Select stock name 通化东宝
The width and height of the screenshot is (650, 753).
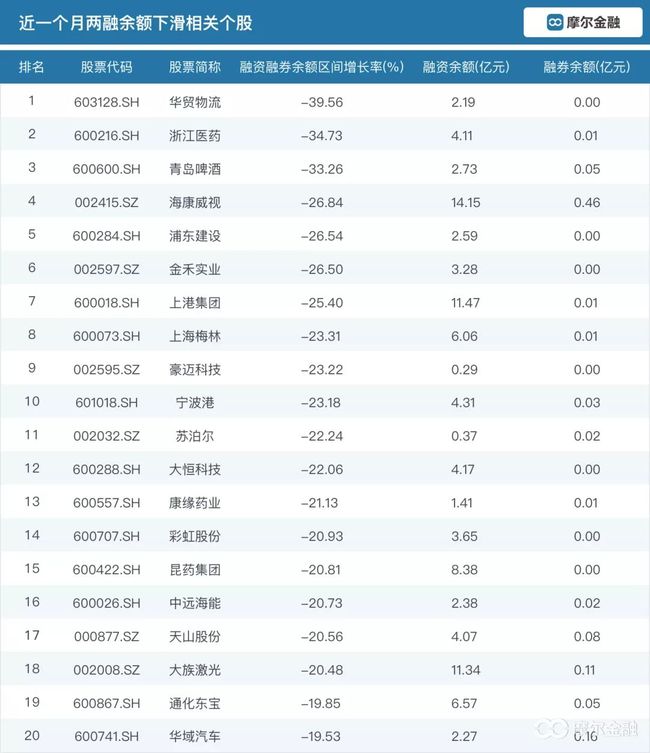(x=195, y=703)
